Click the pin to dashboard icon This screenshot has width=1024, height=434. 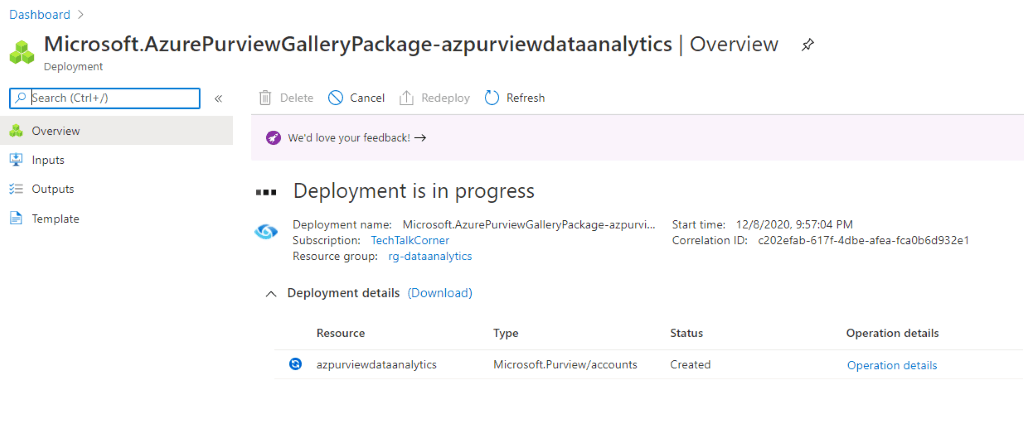click(808, 45)
